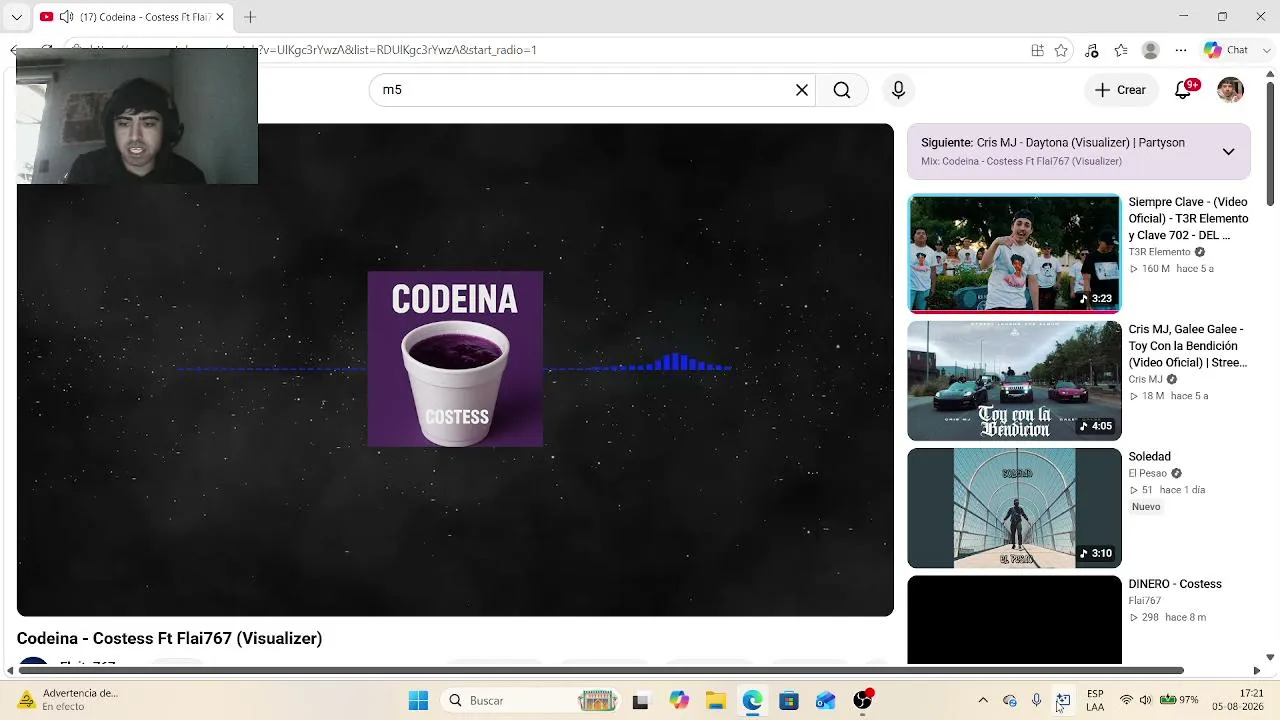Click the Siguiente: Cris MJ - Daytona text

click(x=1053, y=143)
